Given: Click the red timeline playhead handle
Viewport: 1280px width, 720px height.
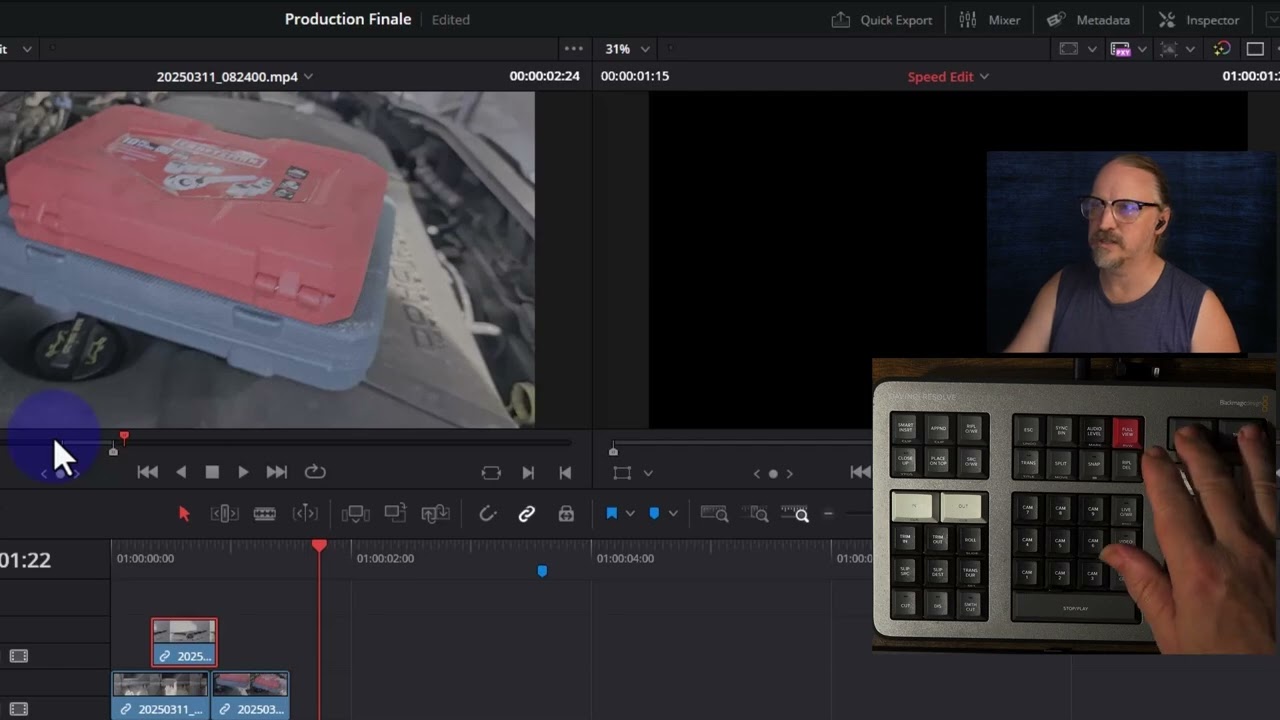Looking at the screenshot, I should [319, 545].
